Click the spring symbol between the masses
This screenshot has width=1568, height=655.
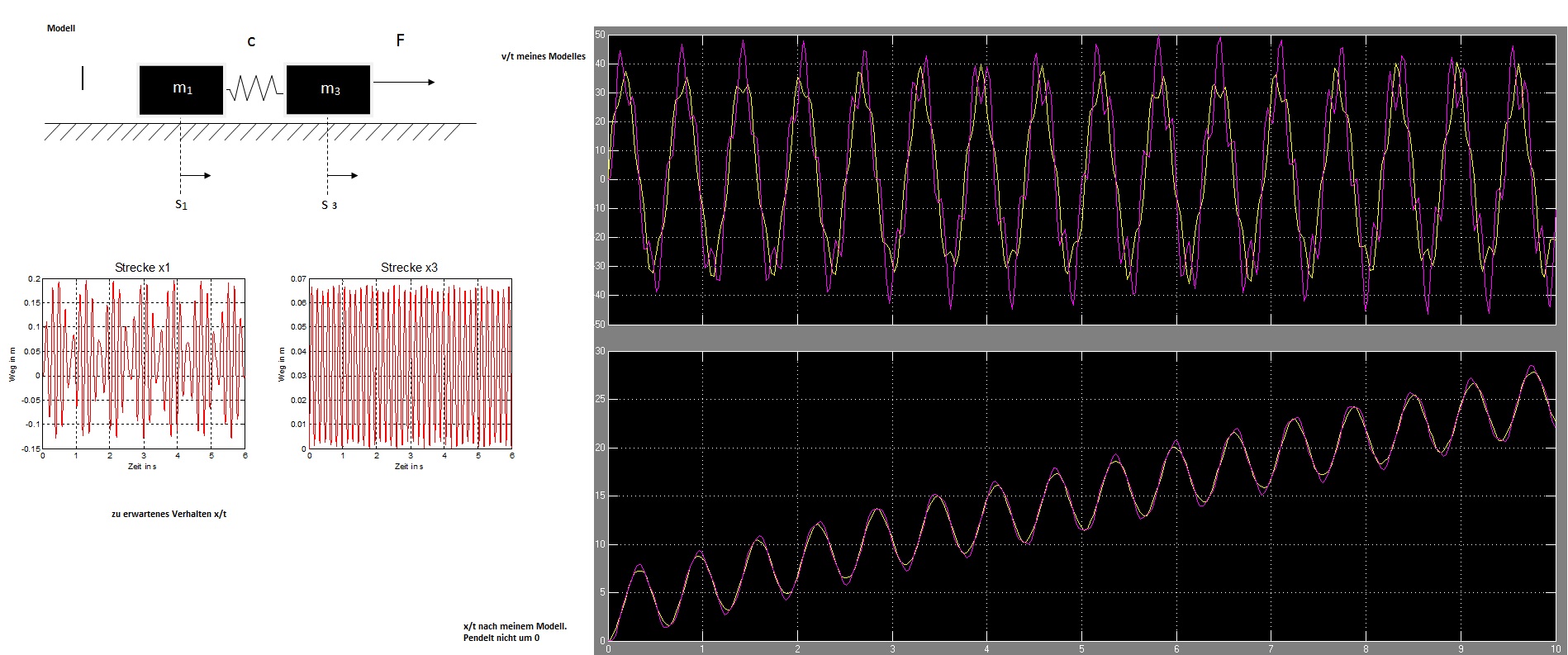pos(254,88)
